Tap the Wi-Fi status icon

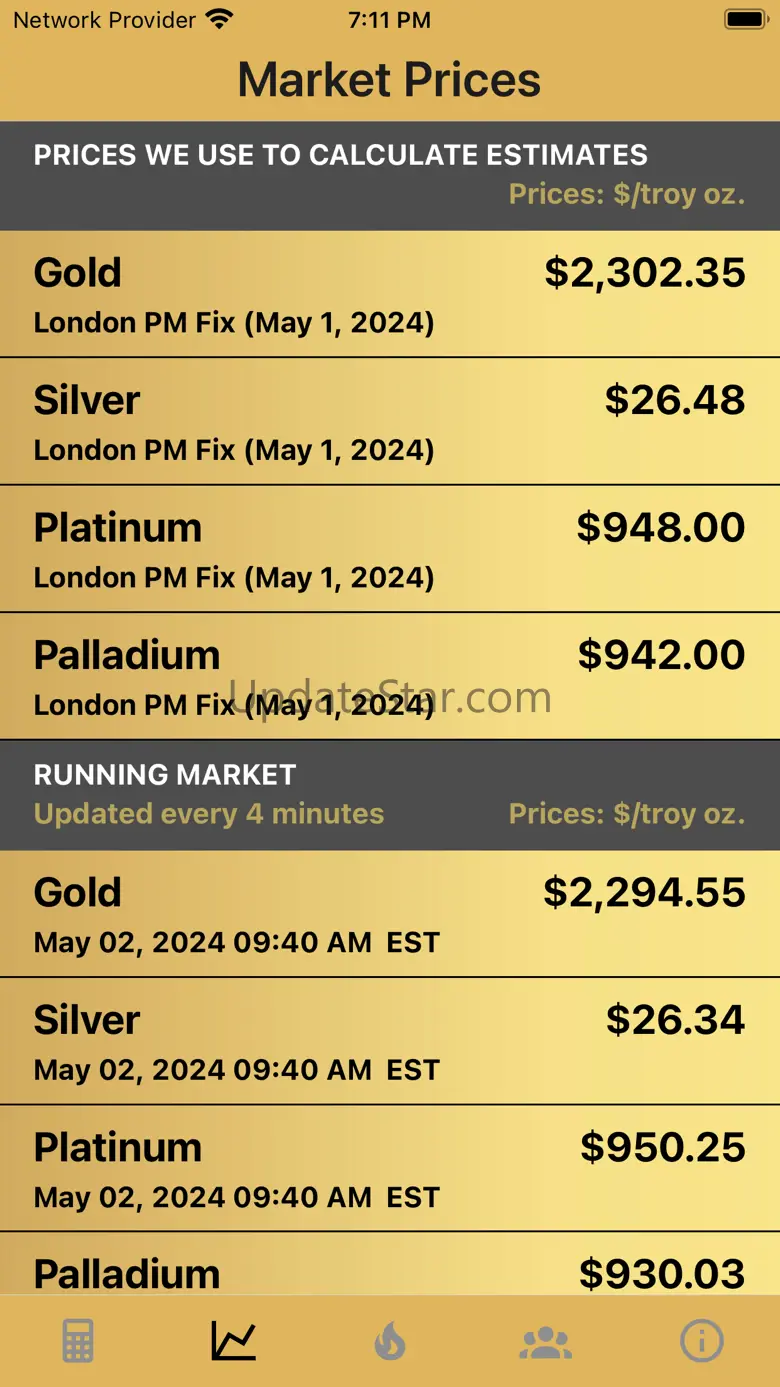click(218, 19)
